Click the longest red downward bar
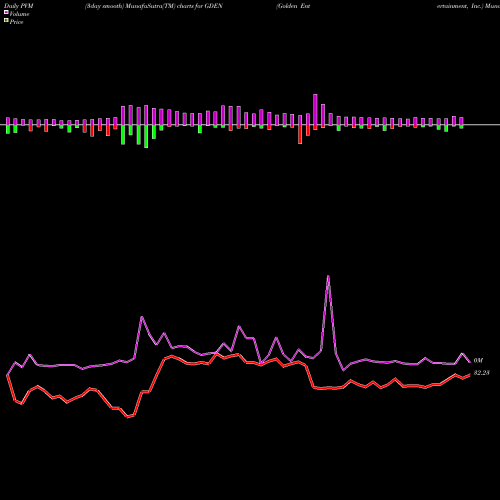This screenshot has width=500, height=500. pyautogui.click(x=300, y=134)
